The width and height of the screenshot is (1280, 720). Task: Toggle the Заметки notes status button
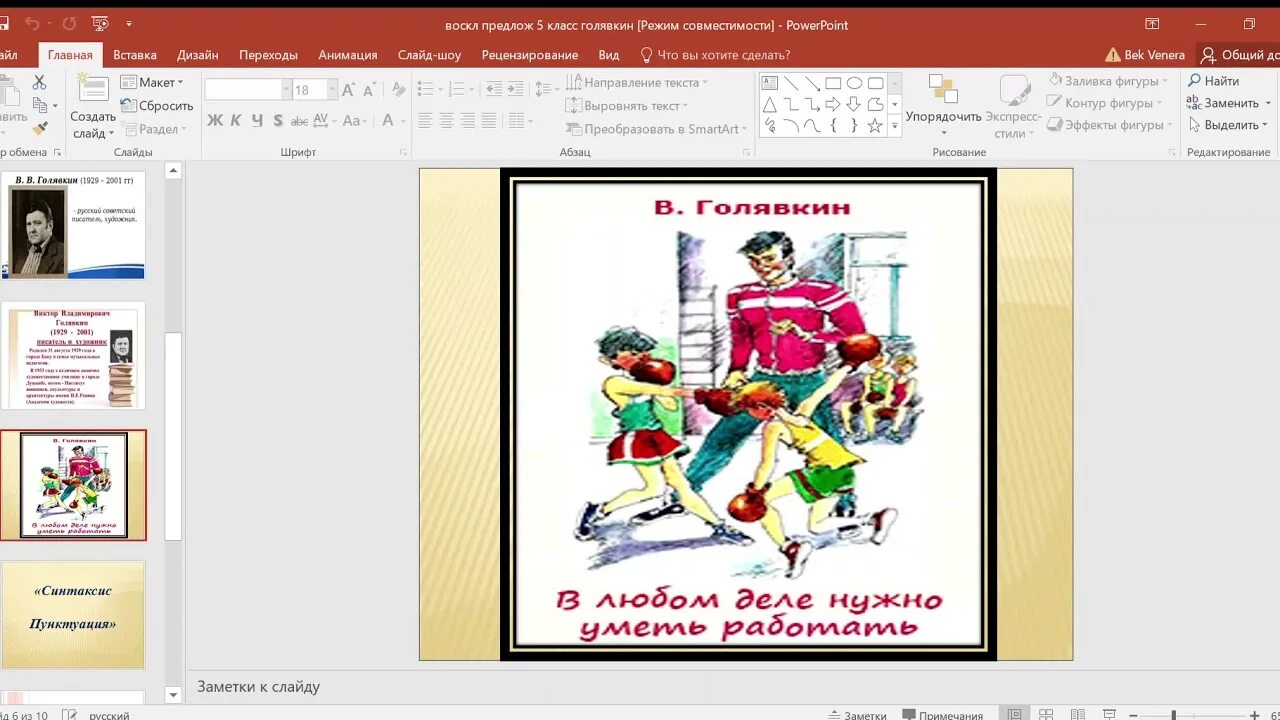point(858,714)
